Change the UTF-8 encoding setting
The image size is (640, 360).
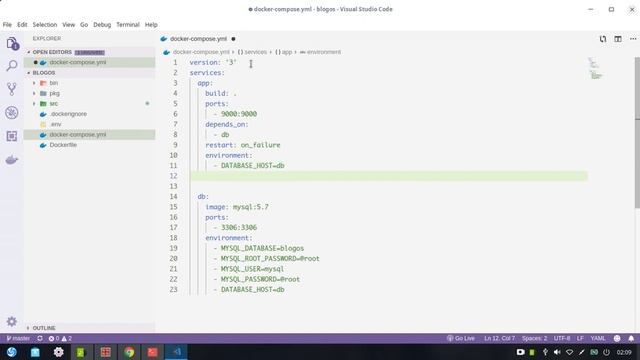pyautogui.click(x=562, y=338)
